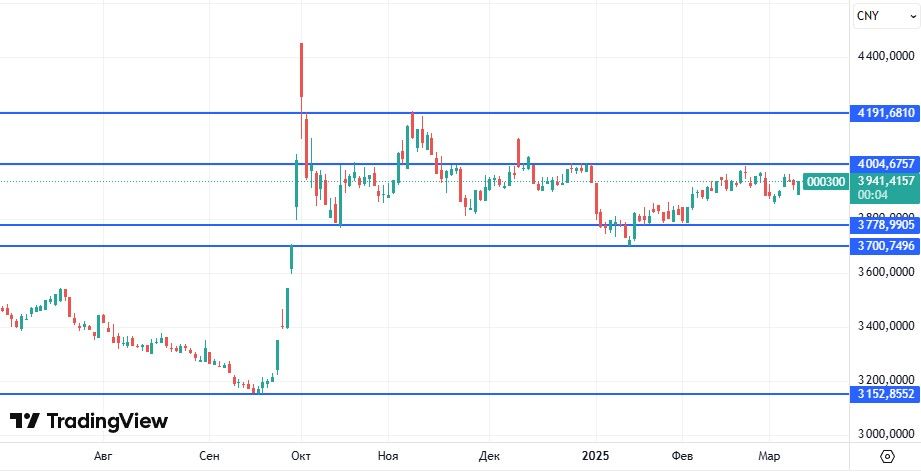Click current price label 3941,4157
The image size is (921, 474).
click(884, 181)
